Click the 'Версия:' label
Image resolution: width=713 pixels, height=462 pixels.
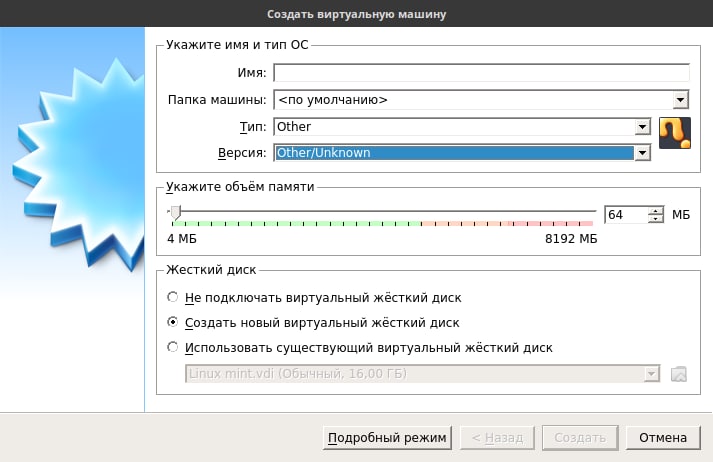(242, 153)
